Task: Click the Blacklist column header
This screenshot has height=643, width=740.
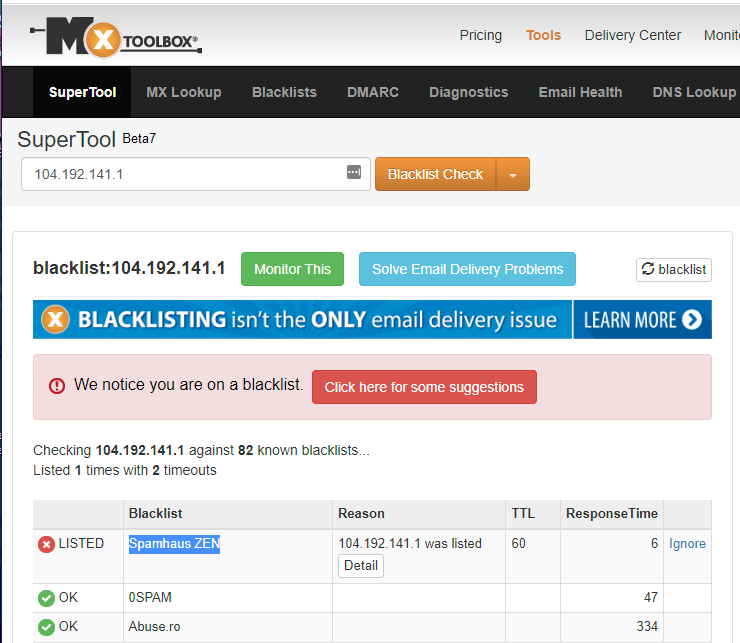Action: pos(155,514)
